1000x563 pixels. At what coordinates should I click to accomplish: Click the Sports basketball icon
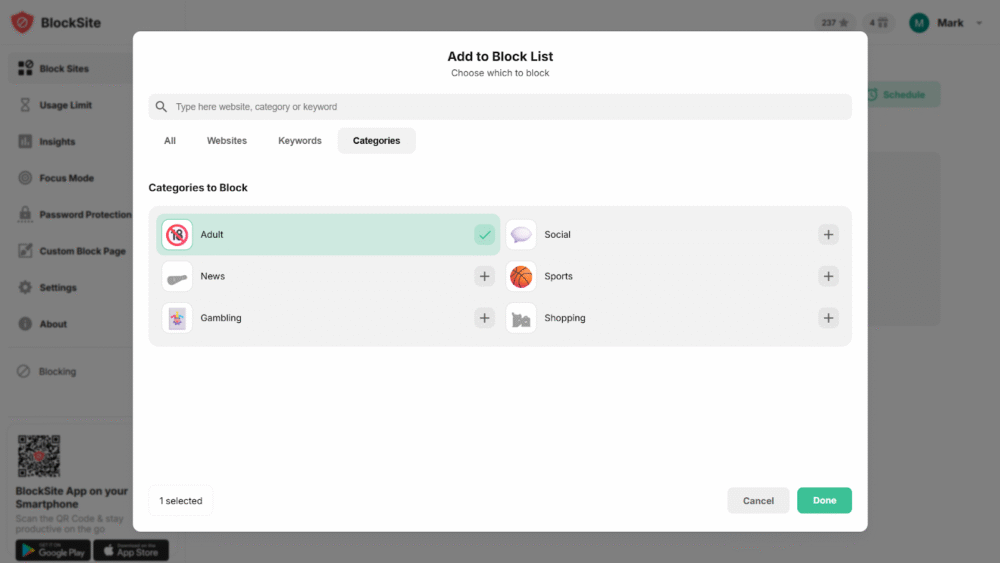click(521, 277)
